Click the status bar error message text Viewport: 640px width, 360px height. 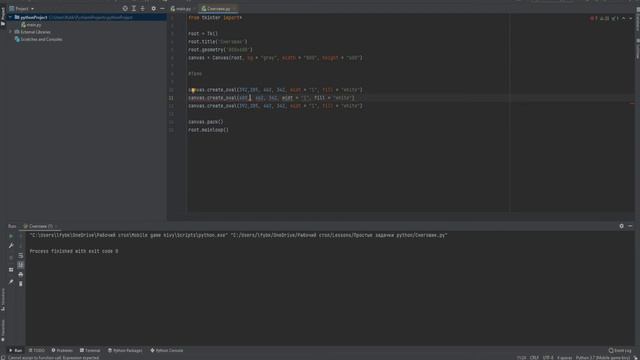tap(53, 358)
